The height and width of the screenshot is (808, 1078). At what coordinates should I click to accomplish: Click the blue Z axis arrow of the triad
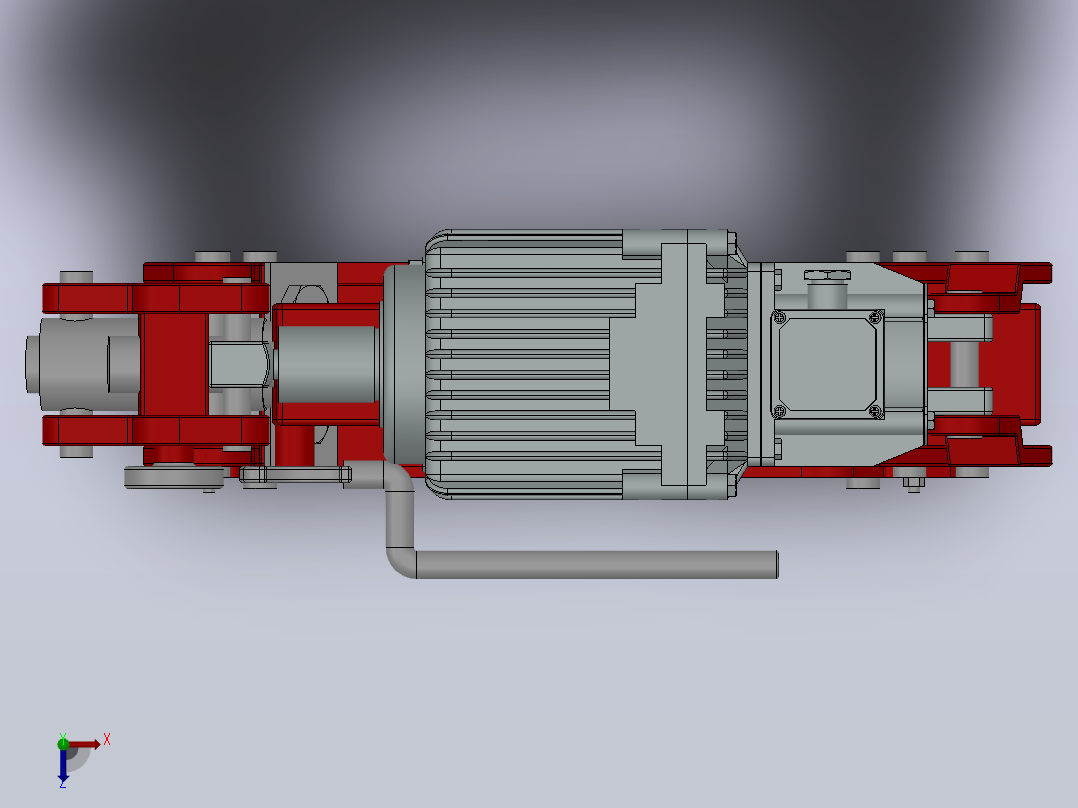pos(63,765)
